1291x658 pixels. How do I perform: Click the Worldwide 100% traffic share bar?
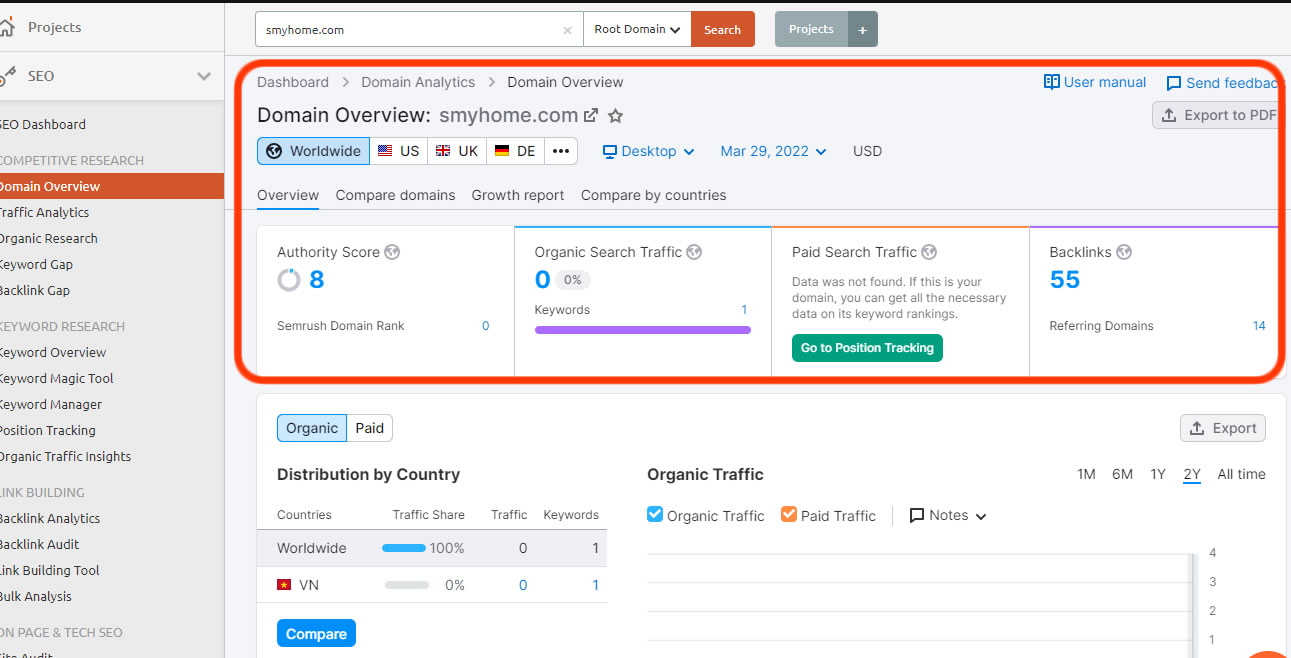coord(404,548)
